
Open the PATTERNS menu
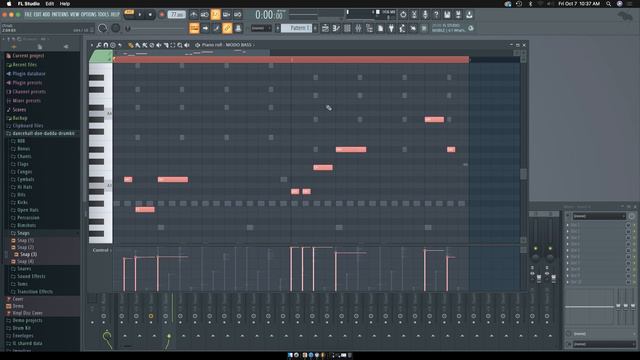tap(59, 14)
